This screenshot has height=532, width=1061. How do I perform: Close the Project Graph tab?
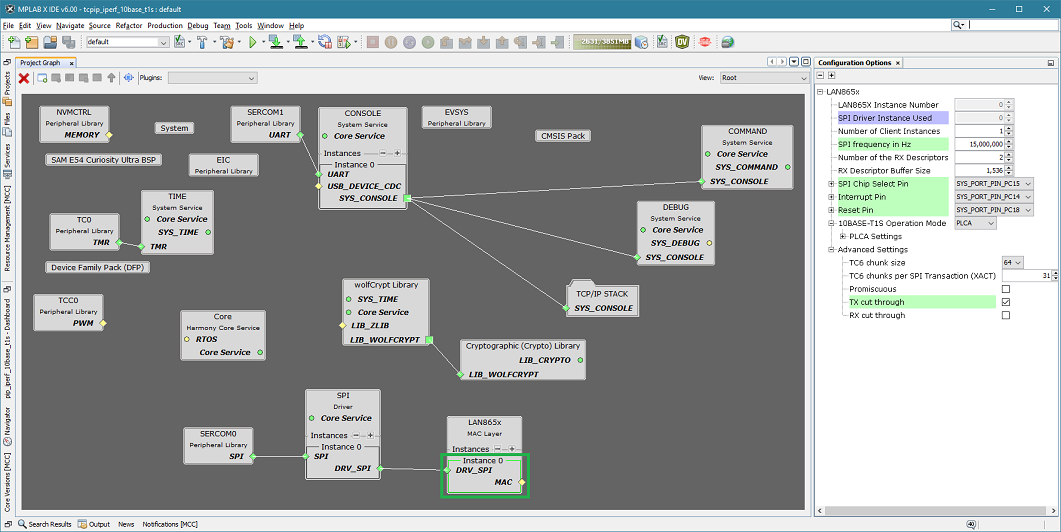[72, 63]
